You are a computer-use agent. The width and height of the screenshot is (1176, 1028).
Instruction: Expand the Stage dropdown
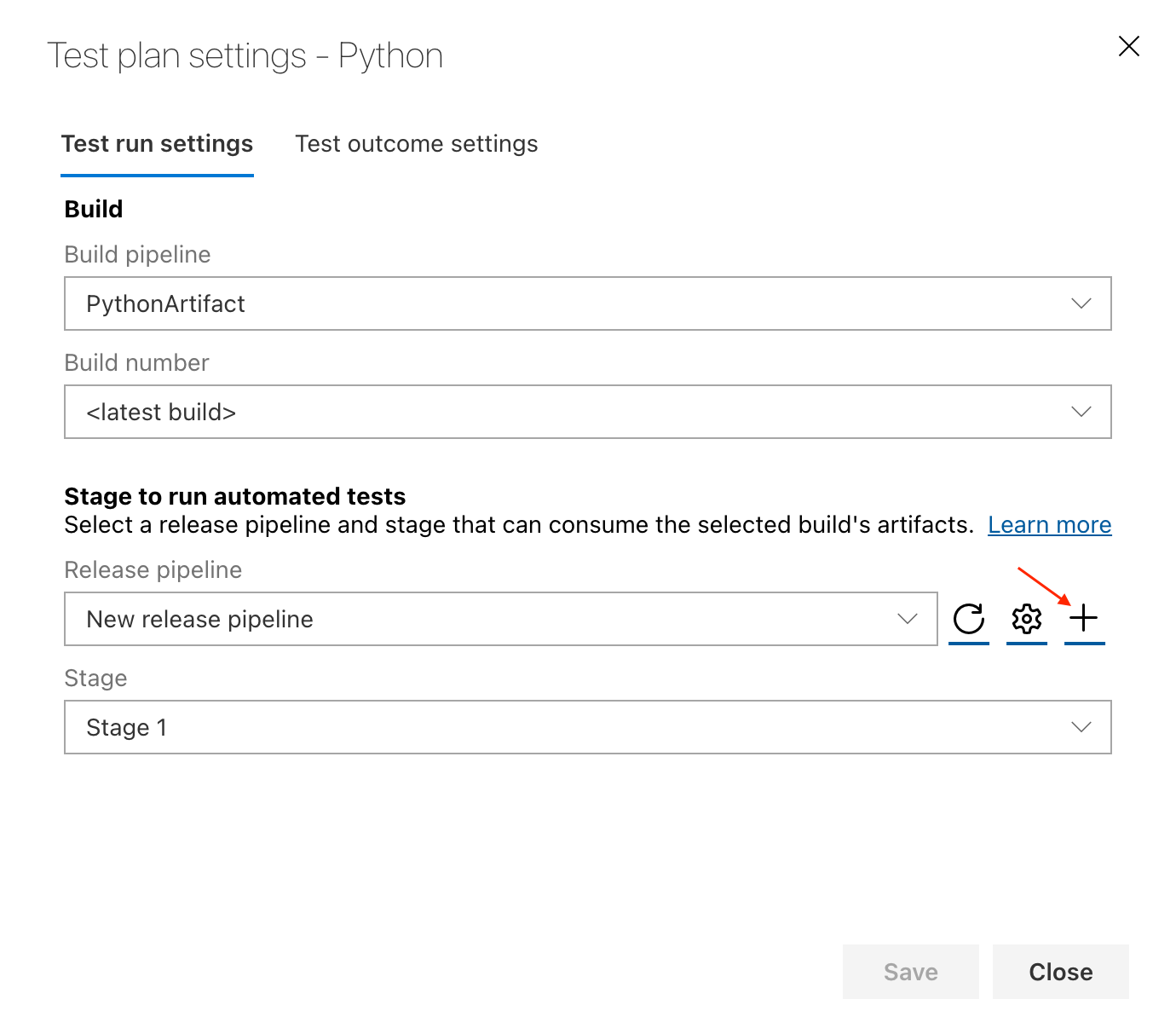coord(1081,727)
